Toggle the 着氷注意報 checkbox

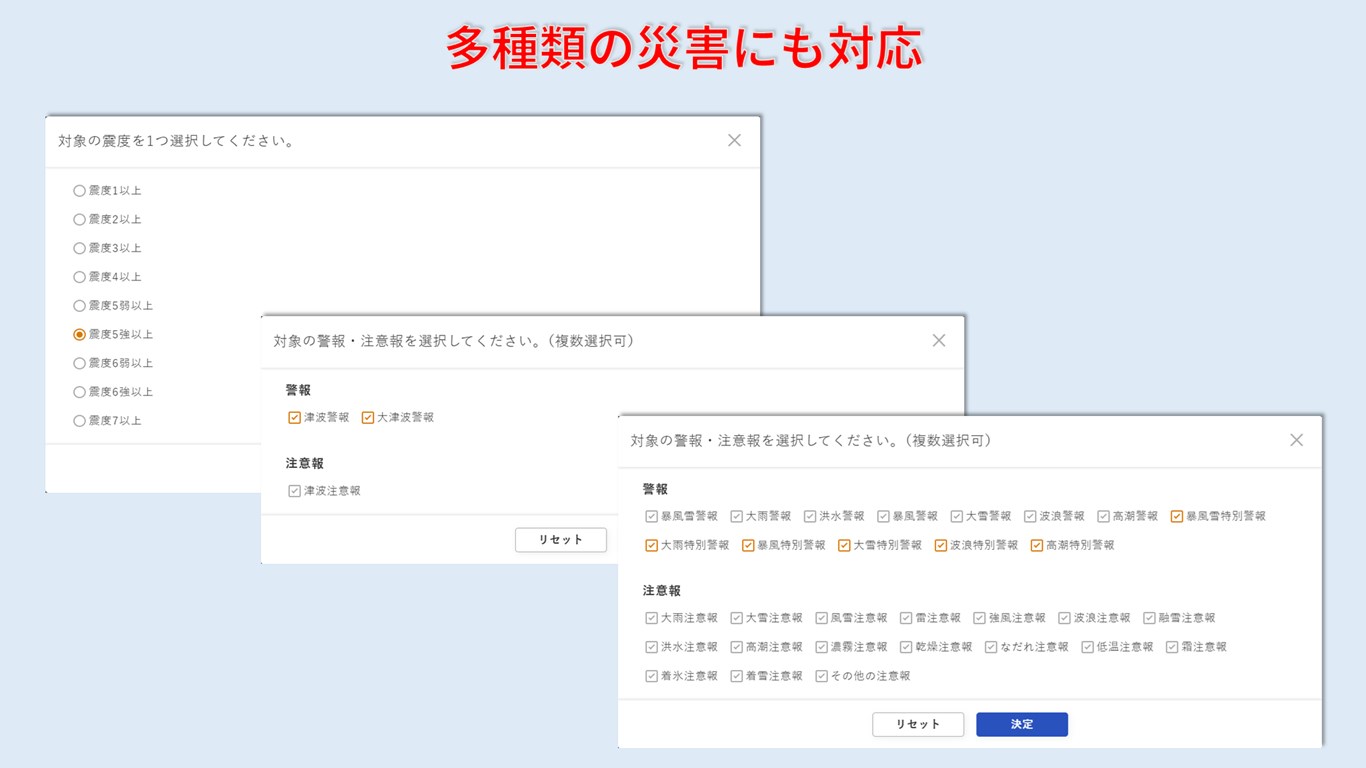[652, 676]
